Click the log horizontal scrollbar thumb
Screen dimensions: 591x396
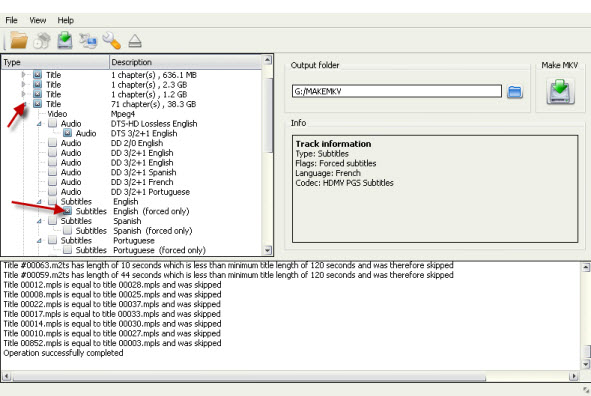click(x=249, y=376)
